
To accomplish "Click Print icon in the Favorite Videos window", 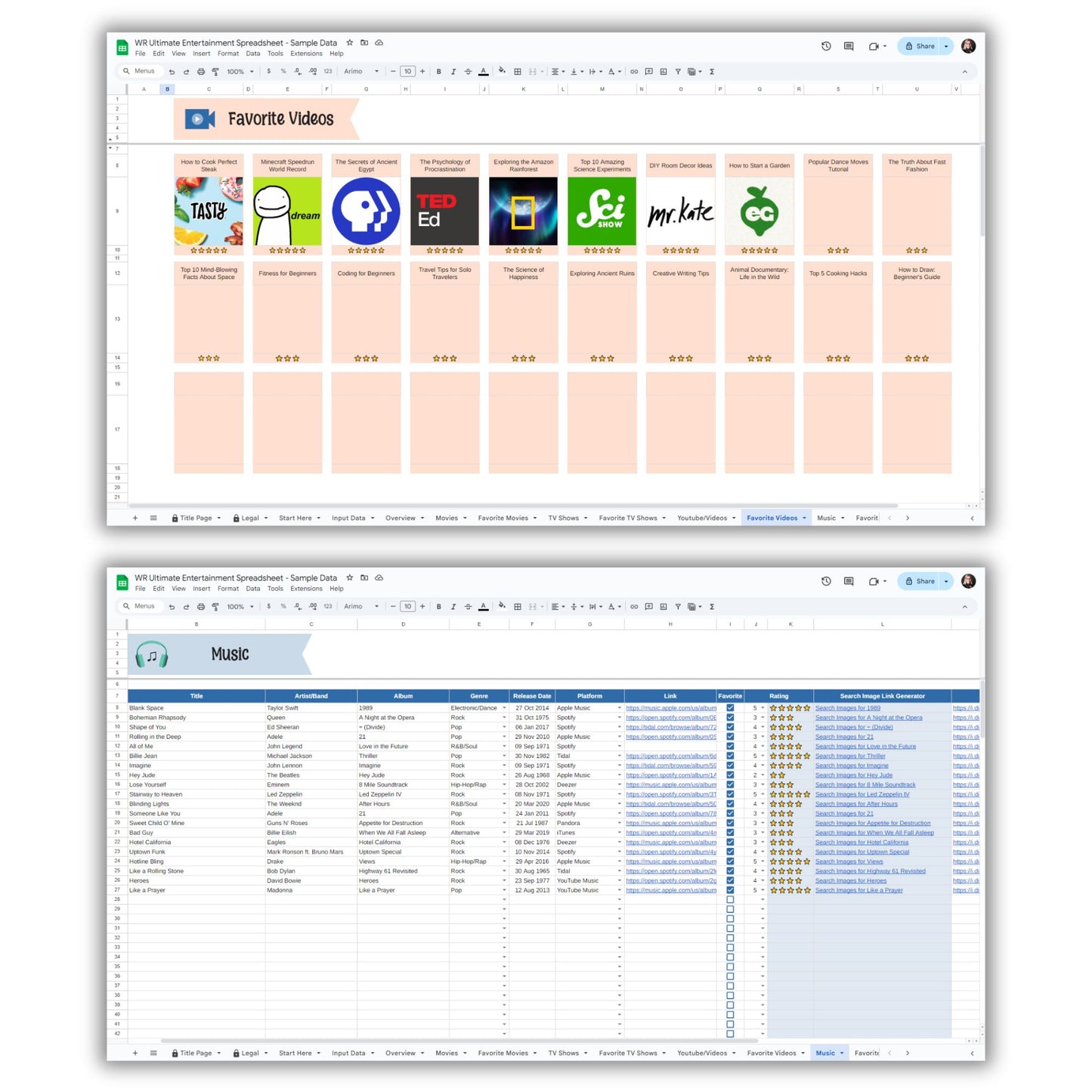I will pos(201,72).
